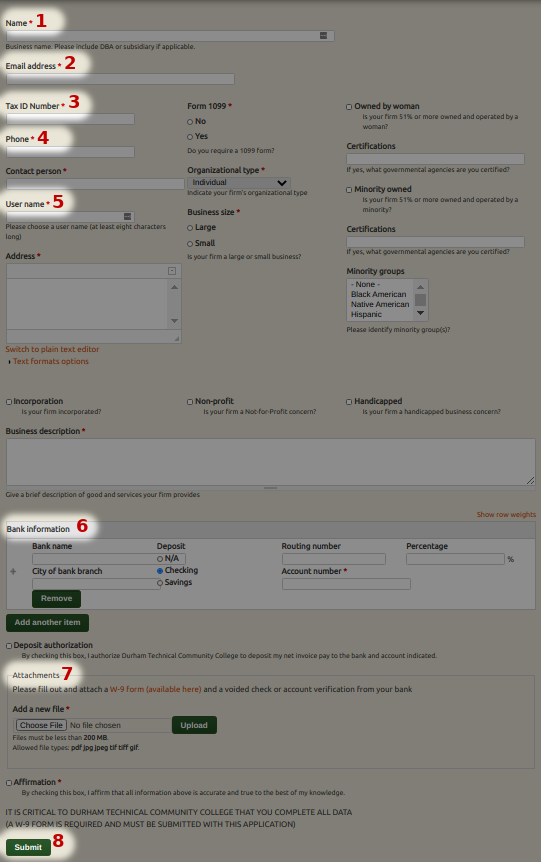
Task: Click the autofill icon in the Name field
Action: pyautogui.click(x=323, y=36)
